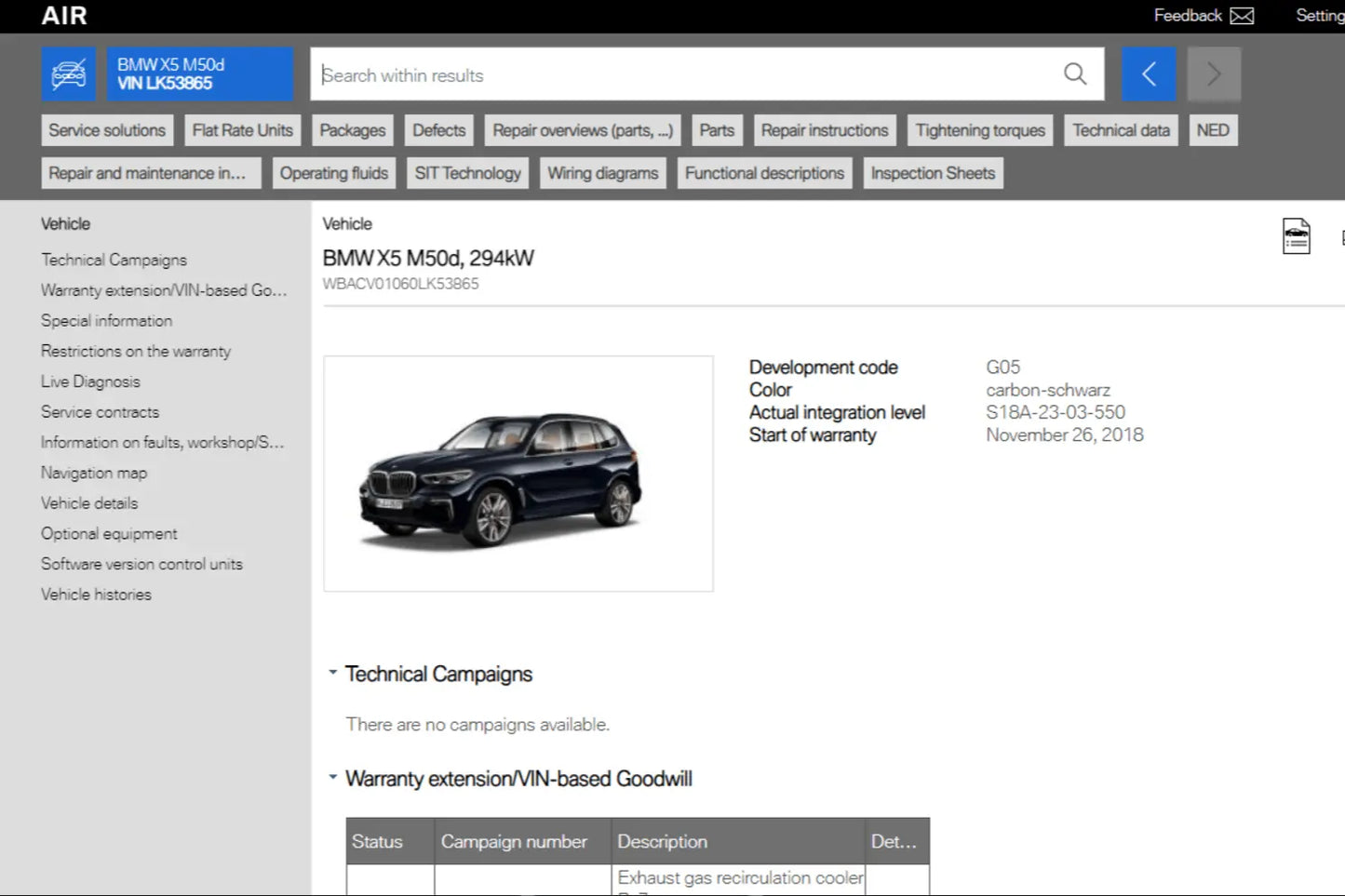Click the BMW X5 vehicle image
The width and height of the screenshot is (1345, 896).
pos(518,474)
